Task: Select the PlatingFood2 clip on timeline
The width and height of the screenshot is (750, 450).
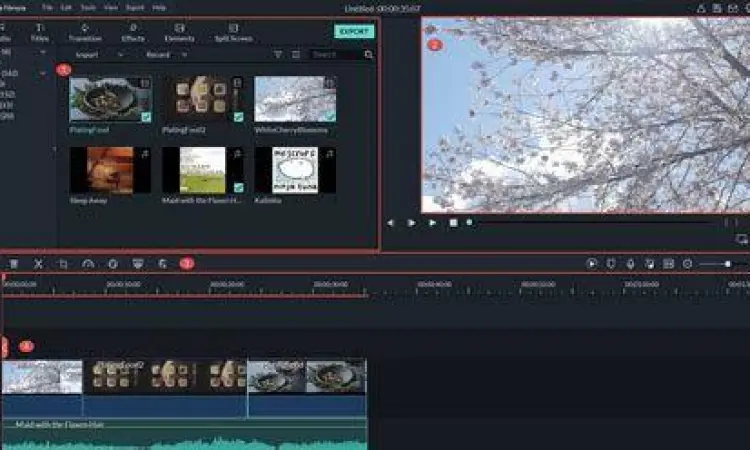Action: tap(165, 389)
